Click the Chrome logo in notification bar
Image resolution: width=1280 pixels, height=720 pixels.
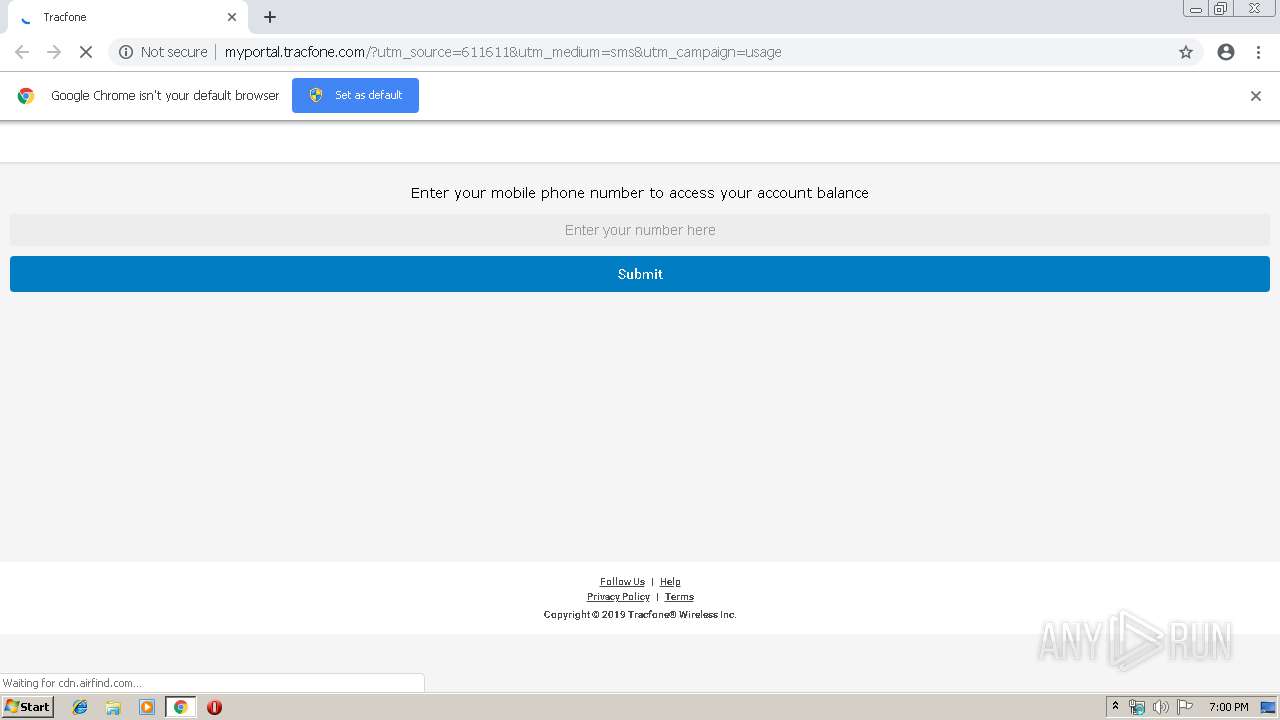pyautogui.click(x=26, y=96)
